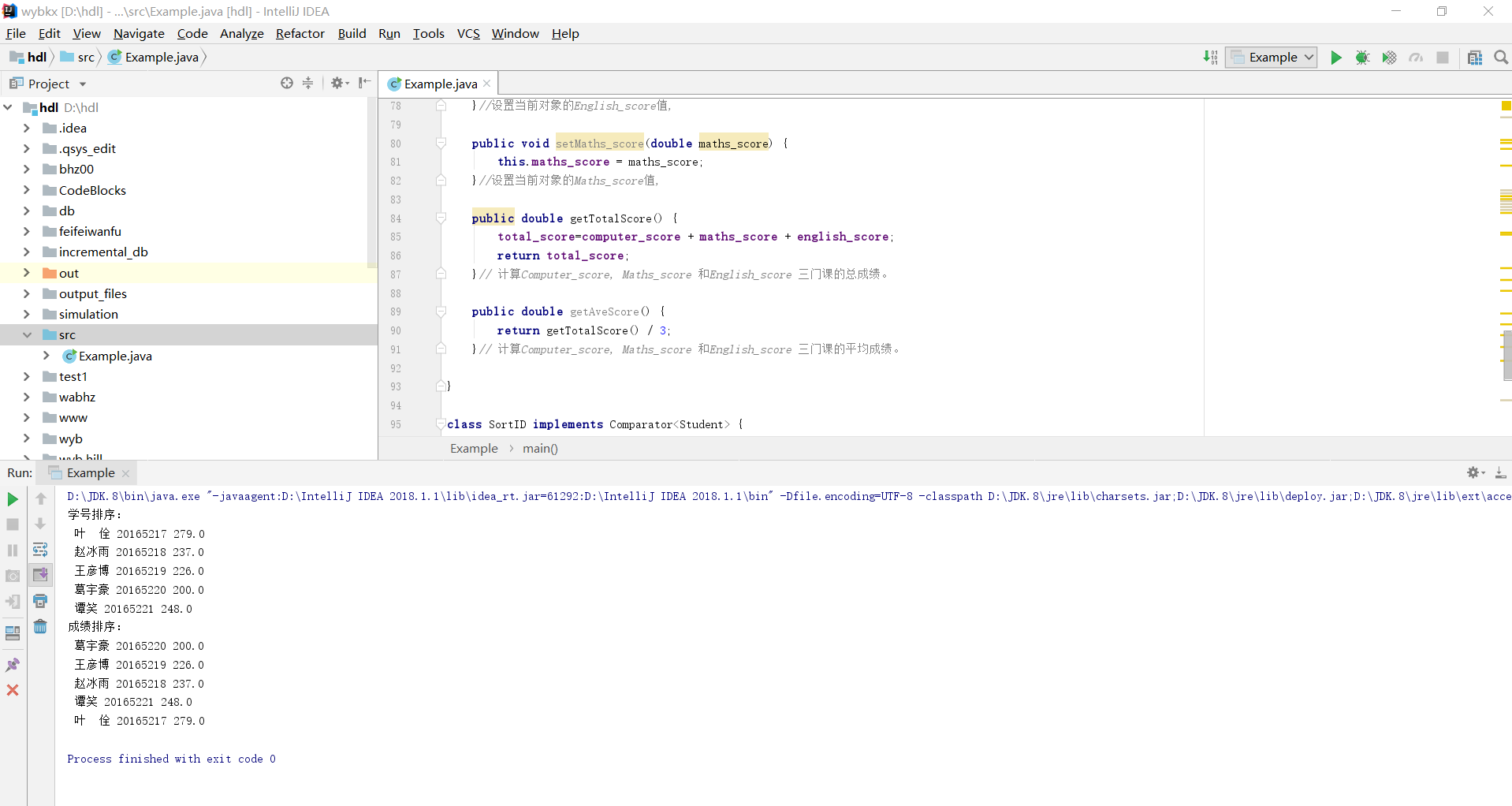Clear all console output trash icon
Viewport: 1512px width, 806px height.
[x=41, y=626]
